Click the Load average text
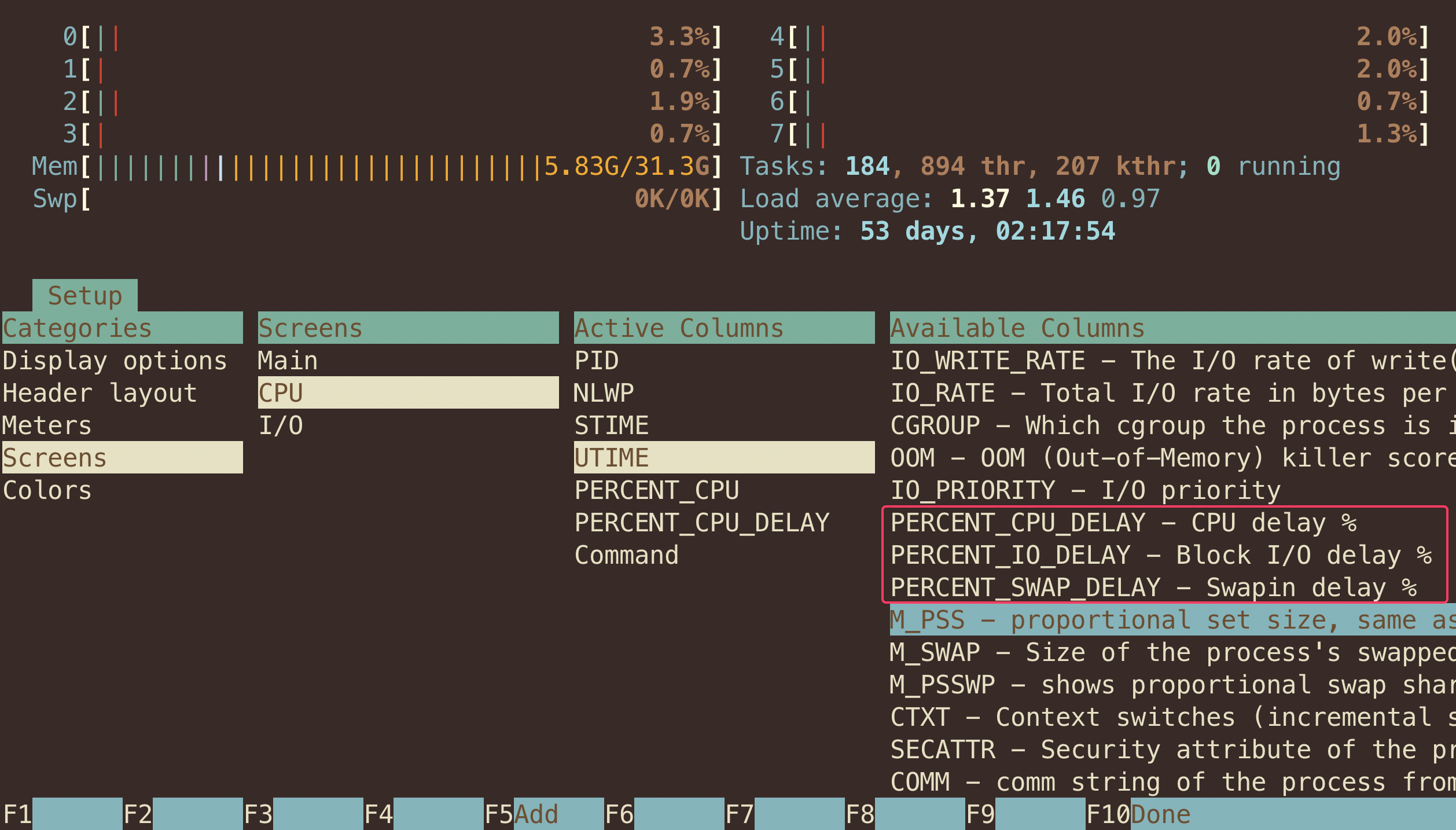The height and width of the screenshot is (830, 1456). (950, 199)
